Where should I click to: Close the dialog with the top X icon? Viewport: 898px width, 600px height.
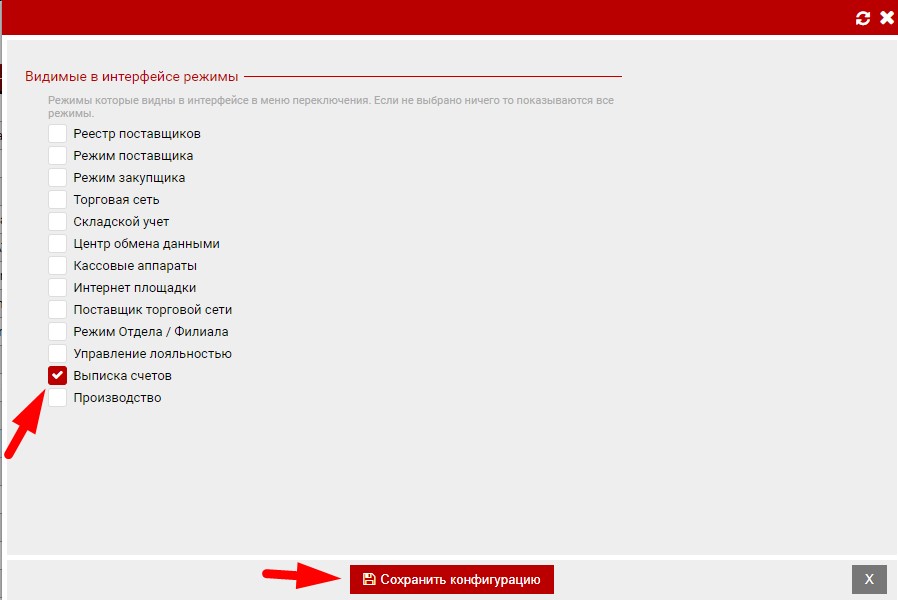coord(886,18)
